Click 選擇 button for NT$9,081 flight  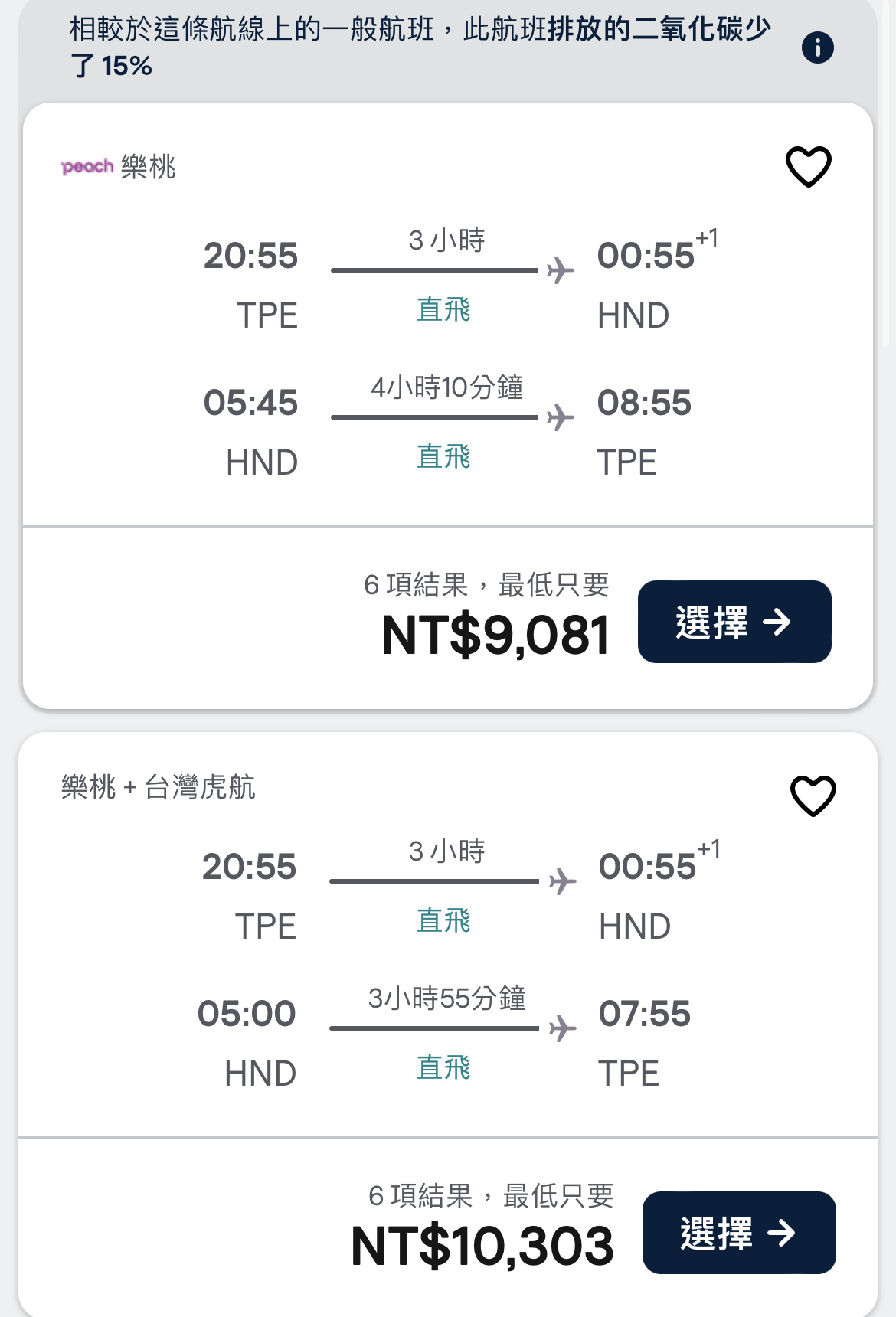(734, 622)
